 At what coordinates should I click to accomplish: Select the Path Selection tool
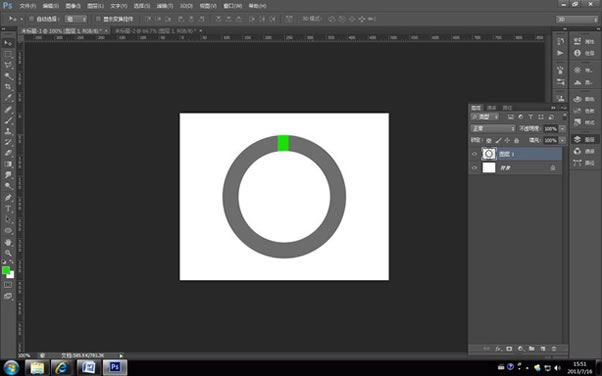click(x=8, y=220)
